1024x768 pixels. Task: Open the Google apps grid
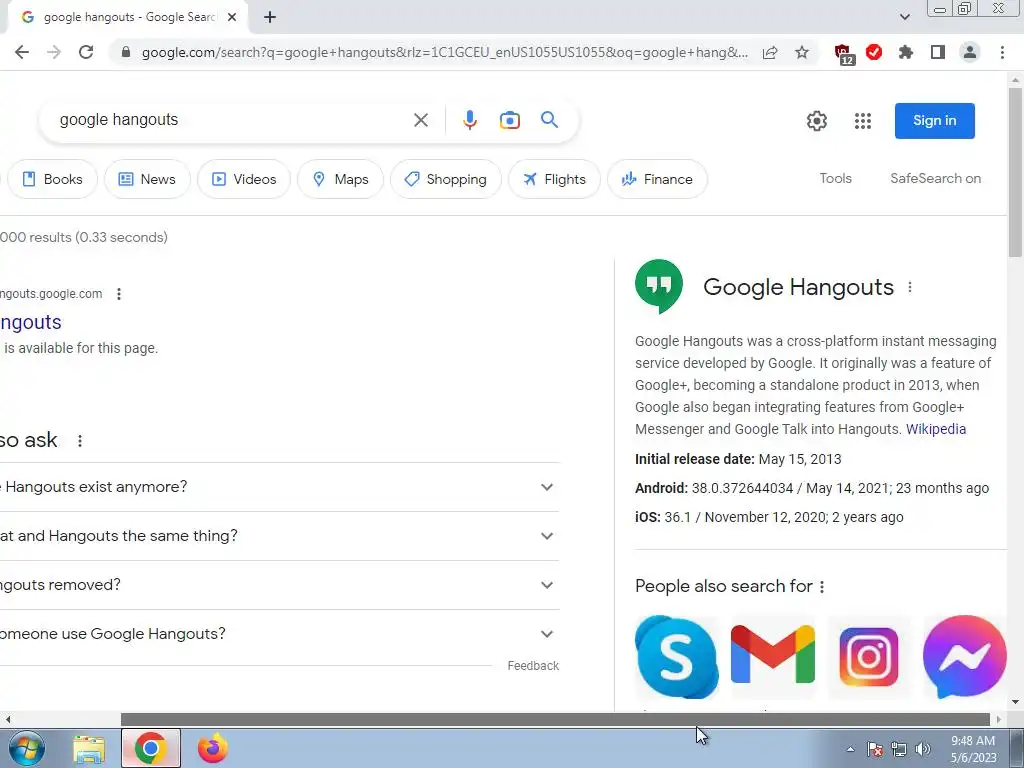coord(863,121)
